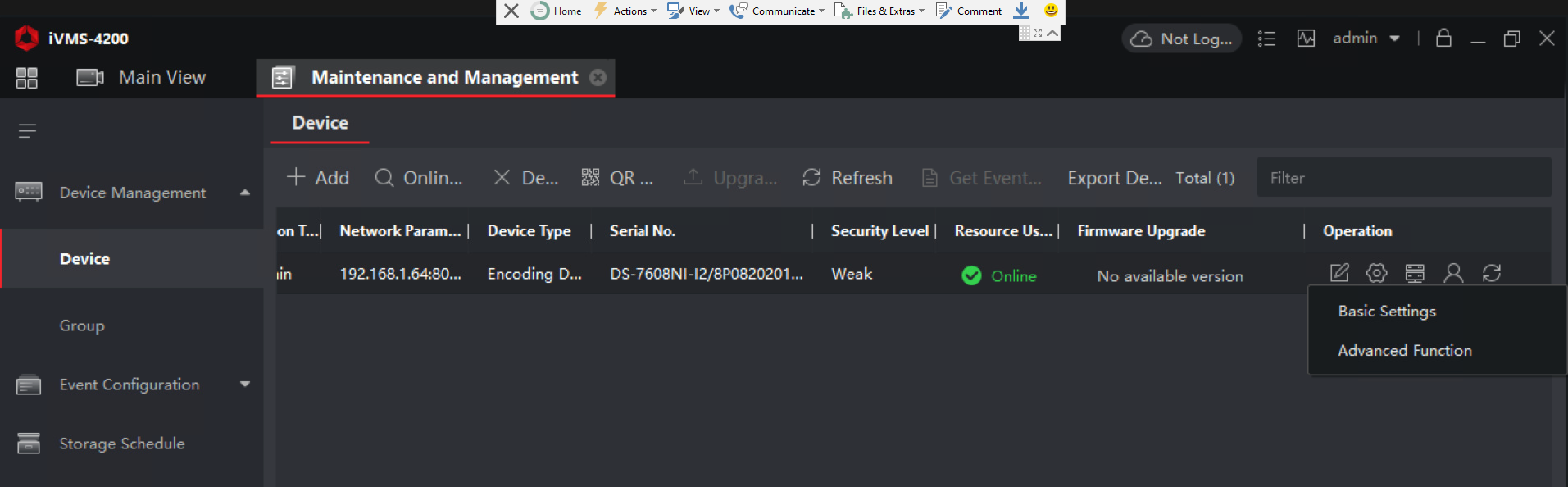The image size is (1568, 487).
Task: Open the control panel grid icon
Action: 27,78
